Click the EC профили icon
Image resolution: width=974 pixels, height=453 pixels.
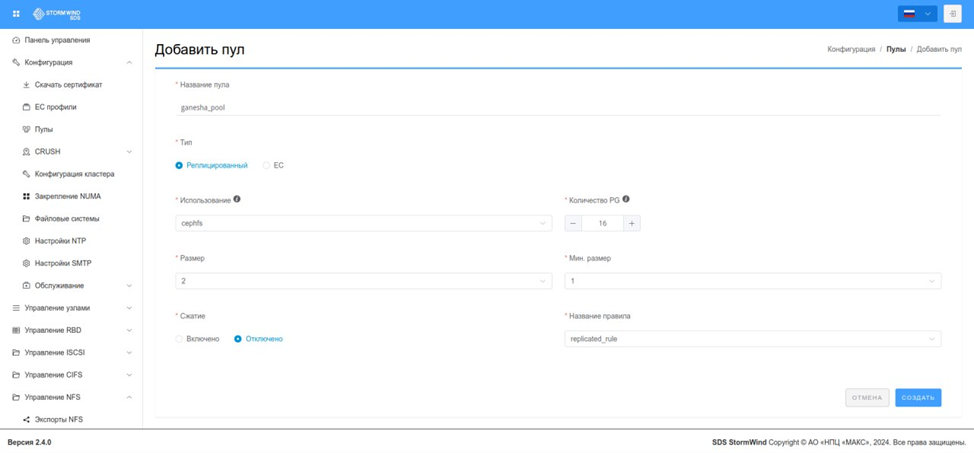[x=26, y=108]
